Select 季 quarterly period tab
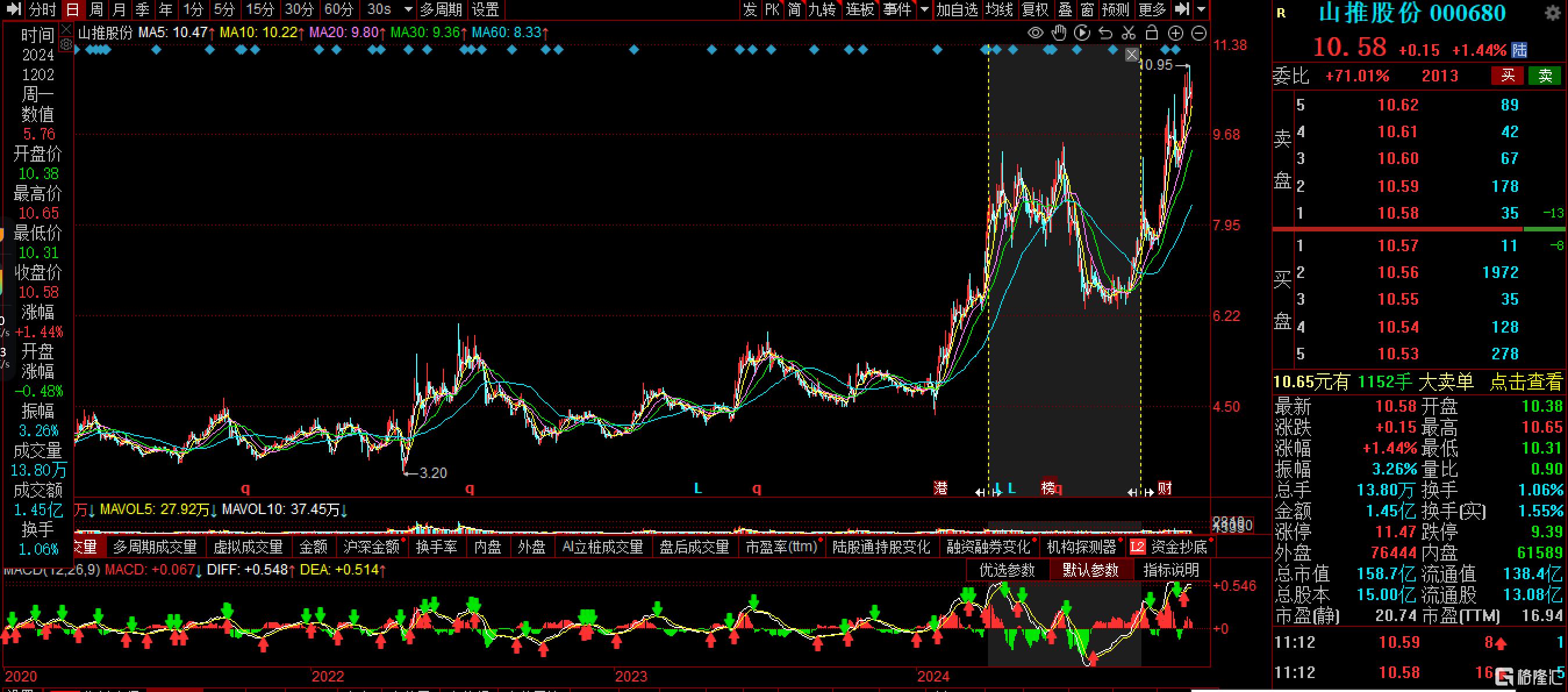Screen dimensions: 1568x692 tap(142, 9)
